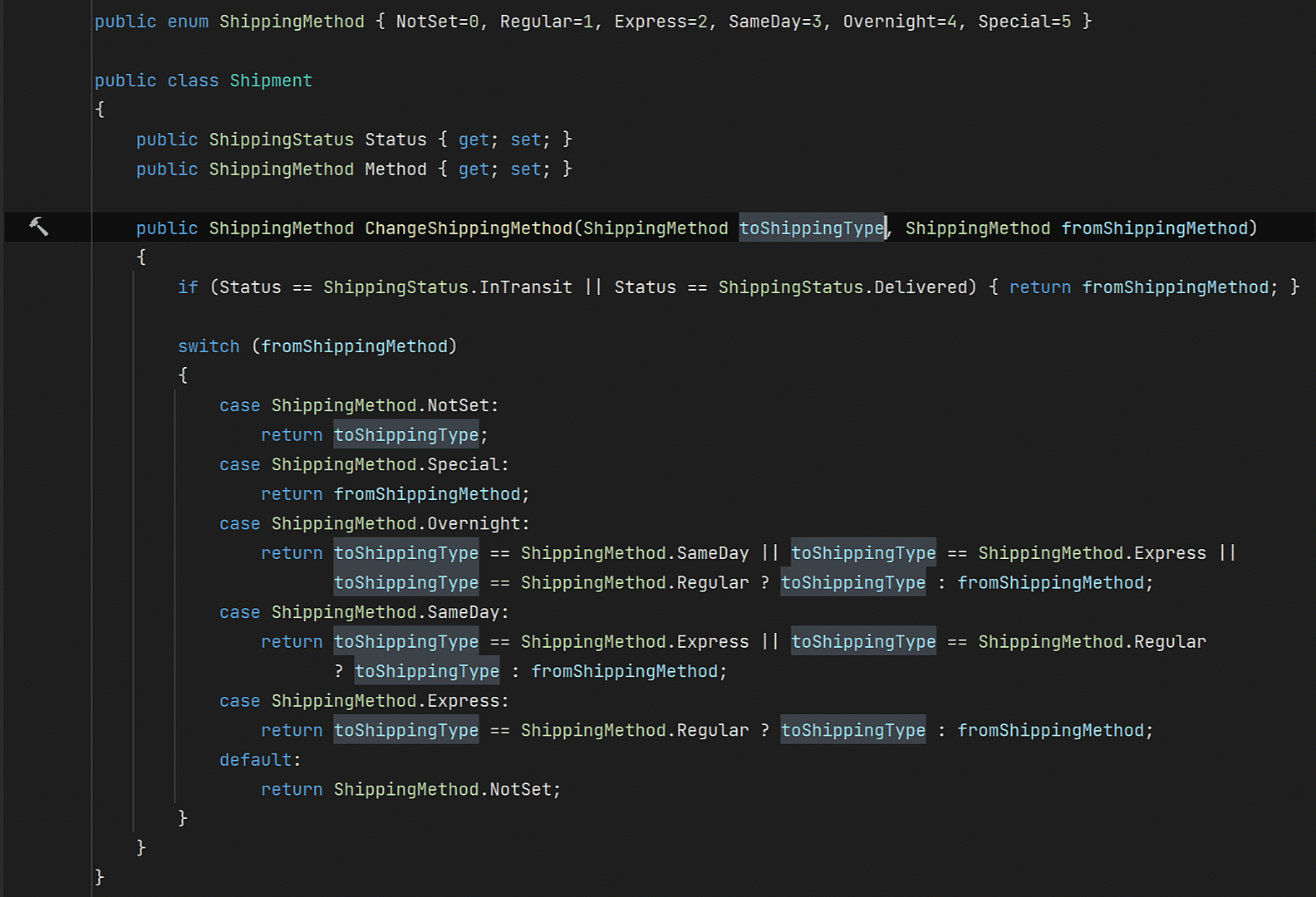Image resolution: width=1316 pixels, height=897 pixels.
Task: Click the ShippingMethod enum name in its declaration
Action: pos(291,22)
